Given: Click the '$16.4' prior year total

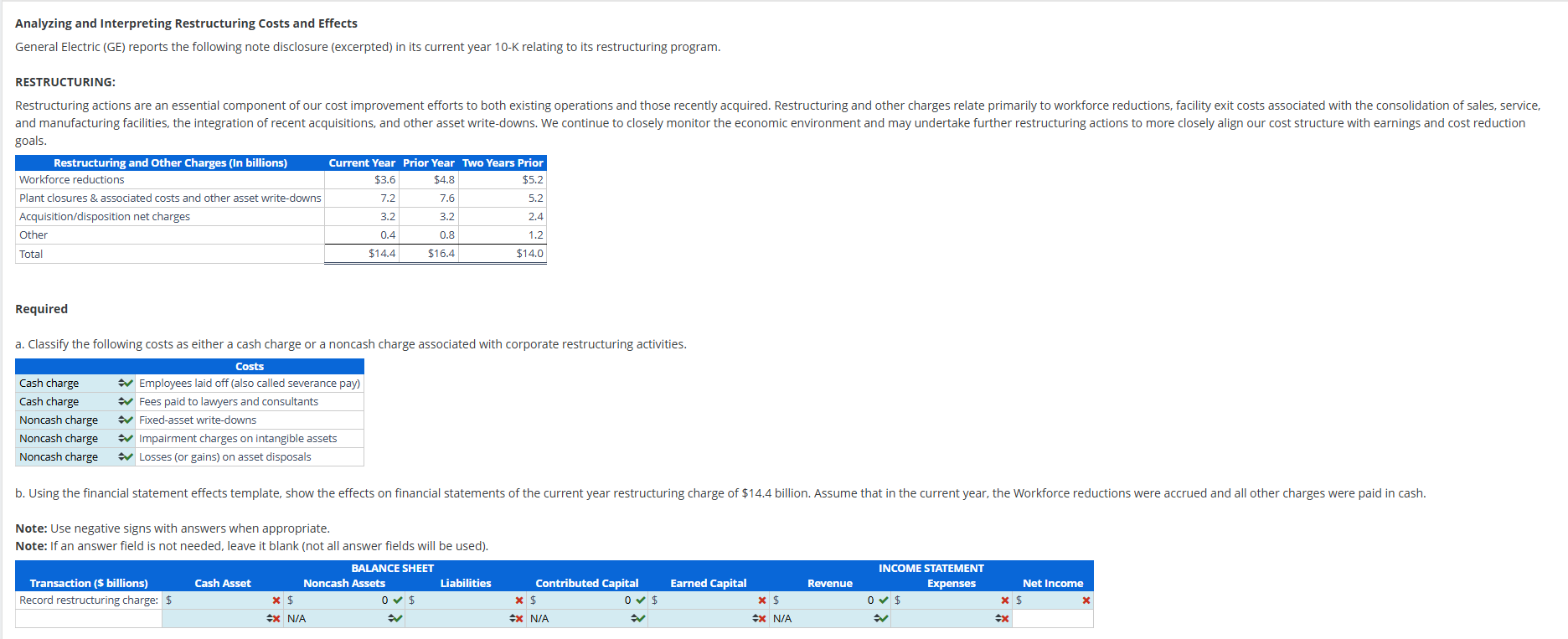Looking at the screenshot, I should tap(441, 253).
